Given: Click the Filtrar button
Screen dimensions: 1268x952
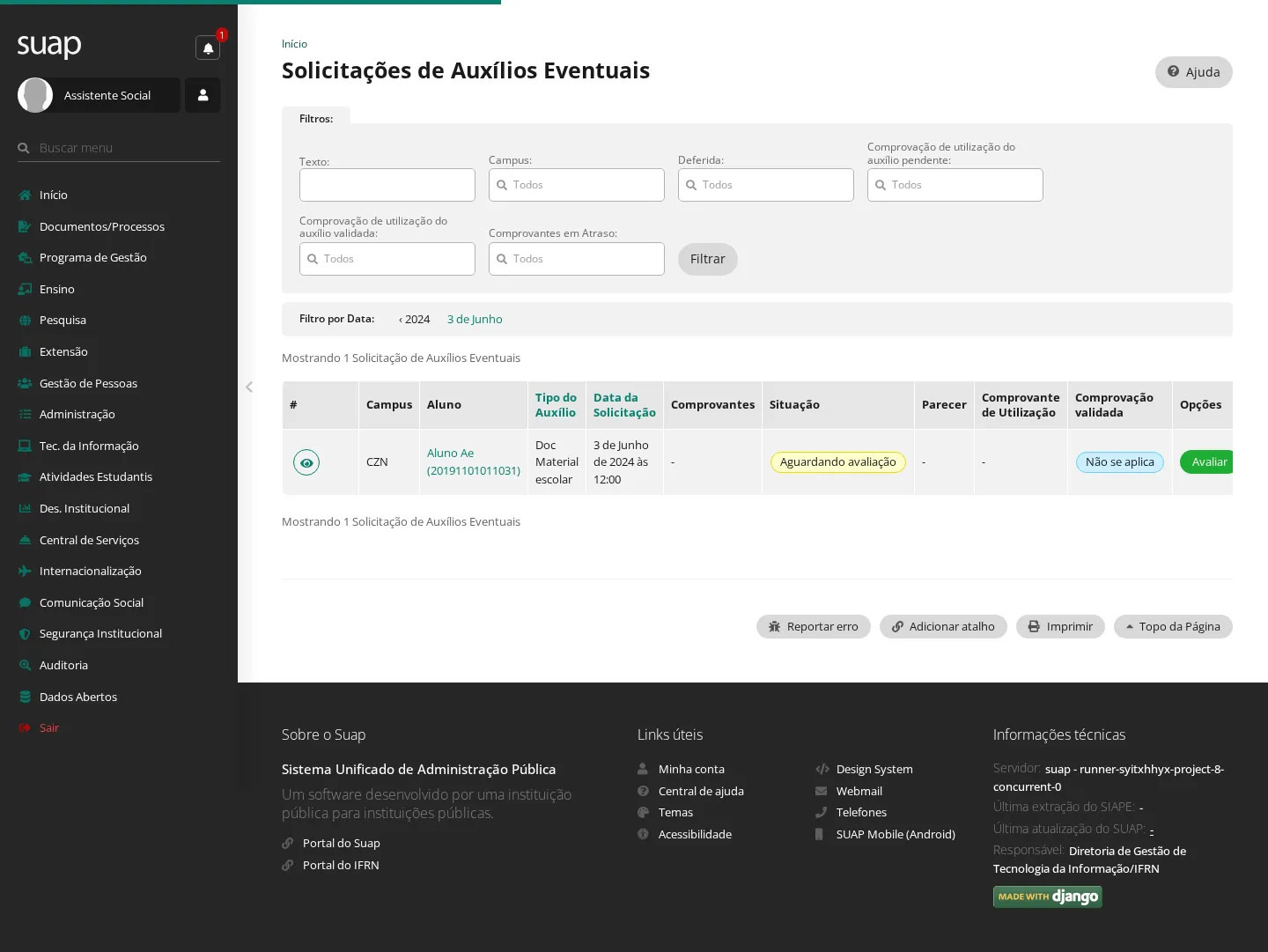Looking at the screenshot, I should tap(708, 259).
